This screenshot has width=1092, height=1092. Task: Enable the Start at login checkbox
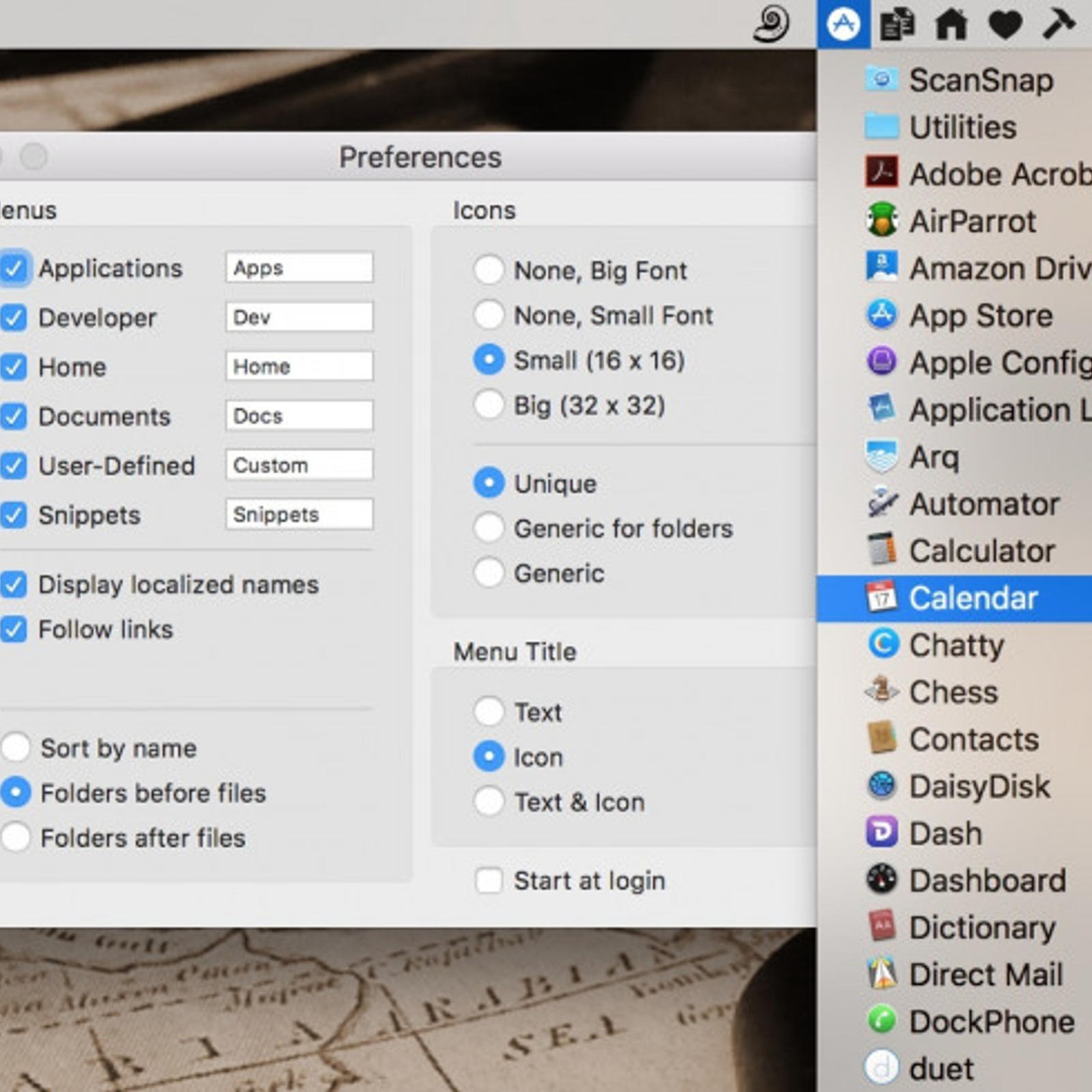489,880
